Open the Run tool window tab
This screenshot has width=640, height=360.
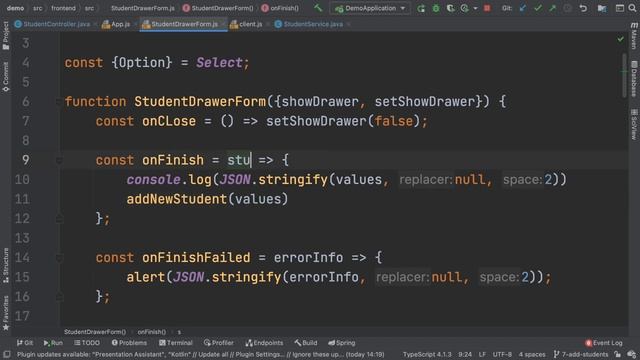53,343
